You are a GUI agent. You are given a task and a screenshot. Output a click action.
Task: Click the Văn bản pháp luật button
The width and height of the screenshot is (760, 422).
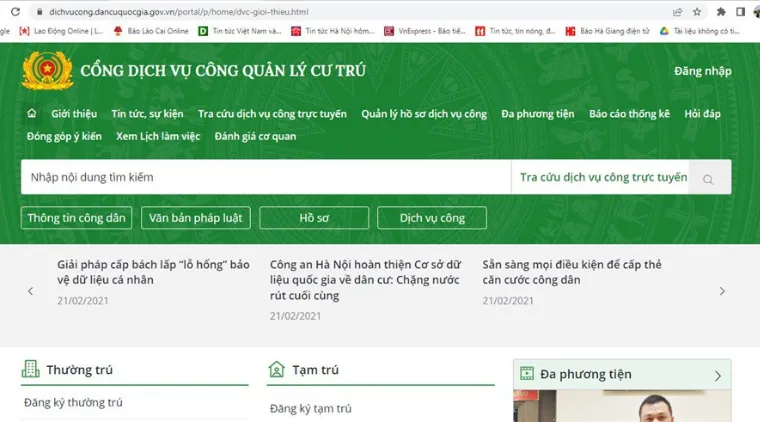pyautogui.click(x=196, y=218)
